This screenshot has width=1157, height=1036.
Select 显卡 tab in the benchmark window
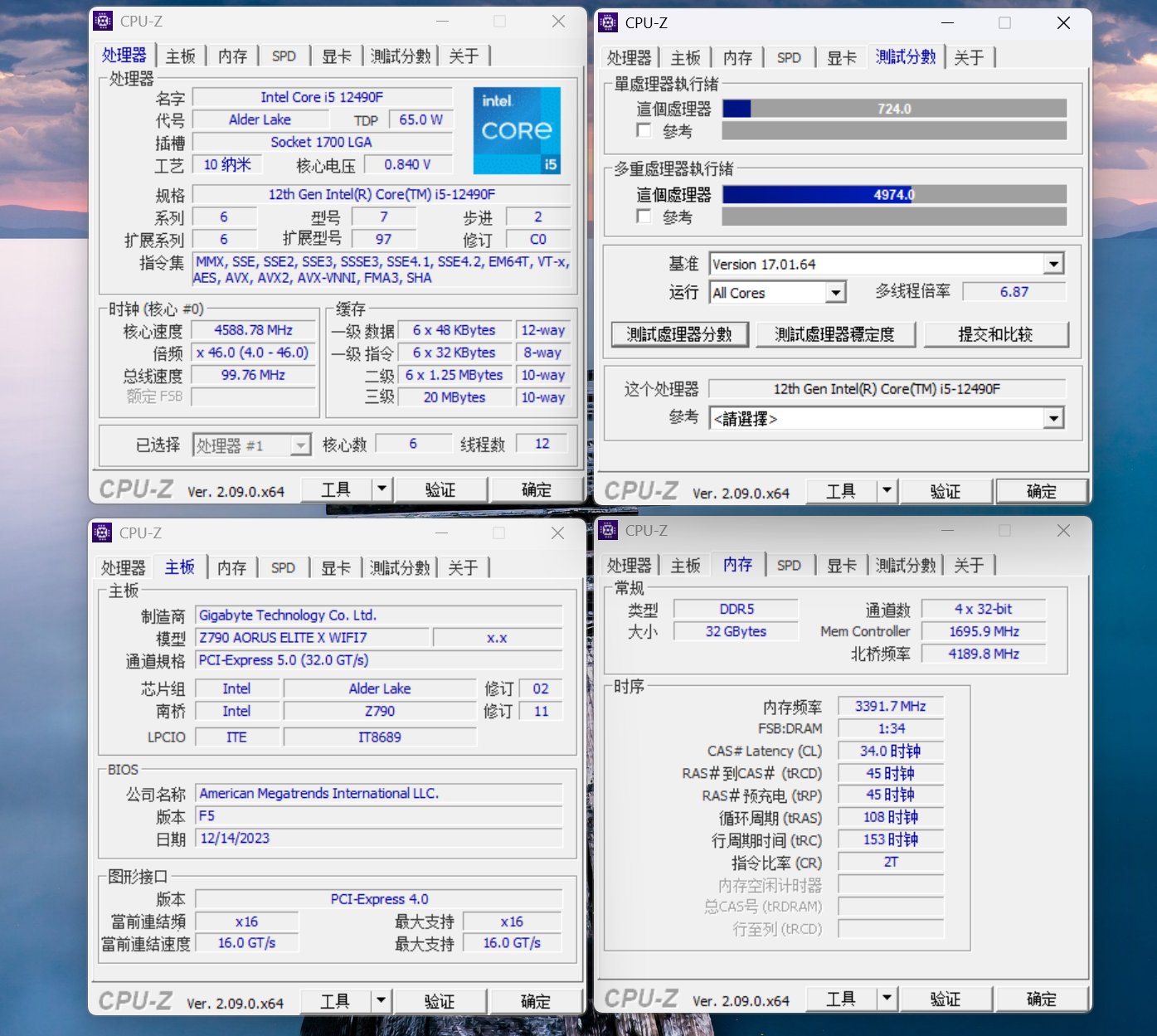point(841,58)
